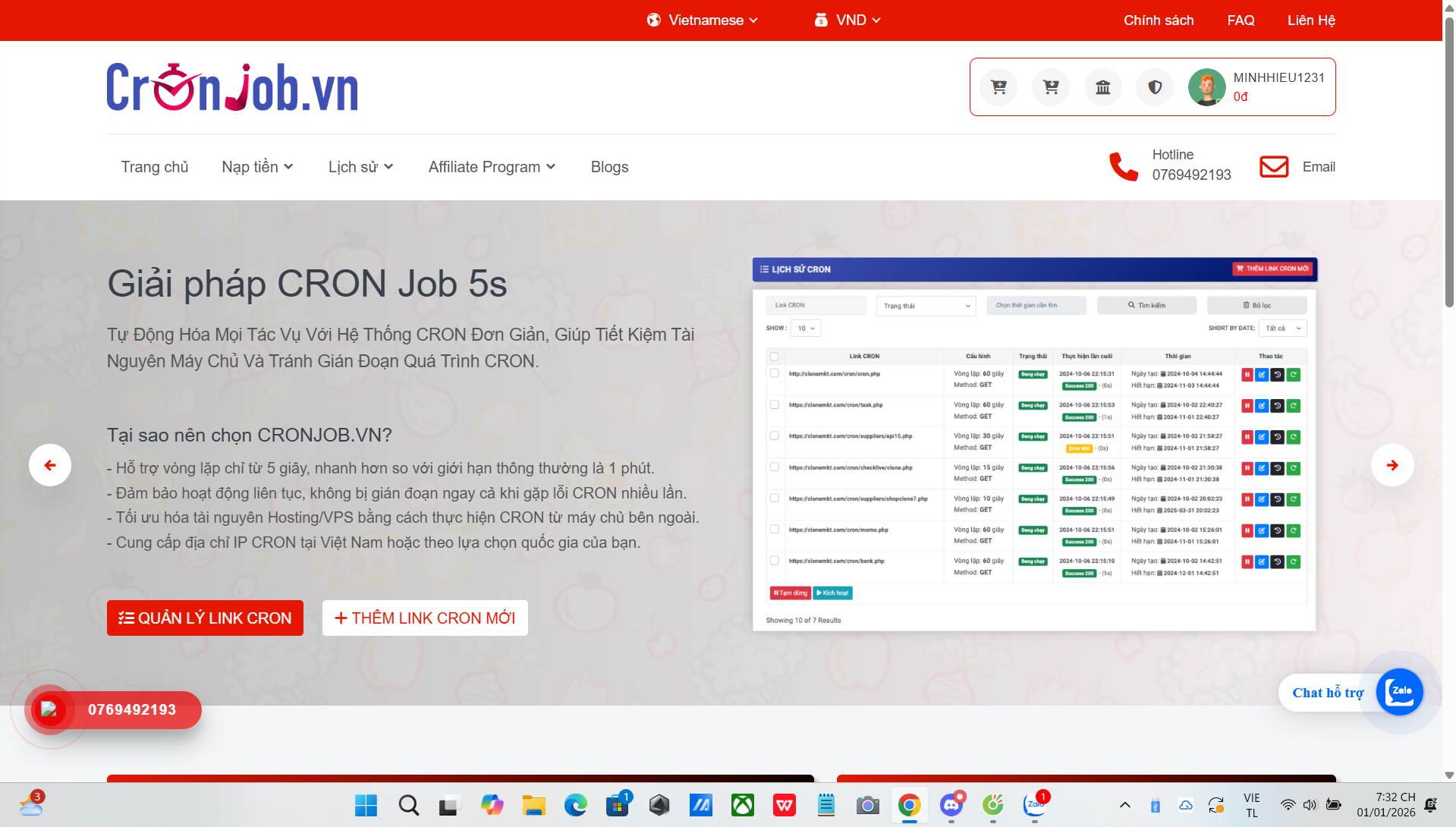
Task: Check the select-all checkbox in the cron table header
Action: click(x=774, y=355)
